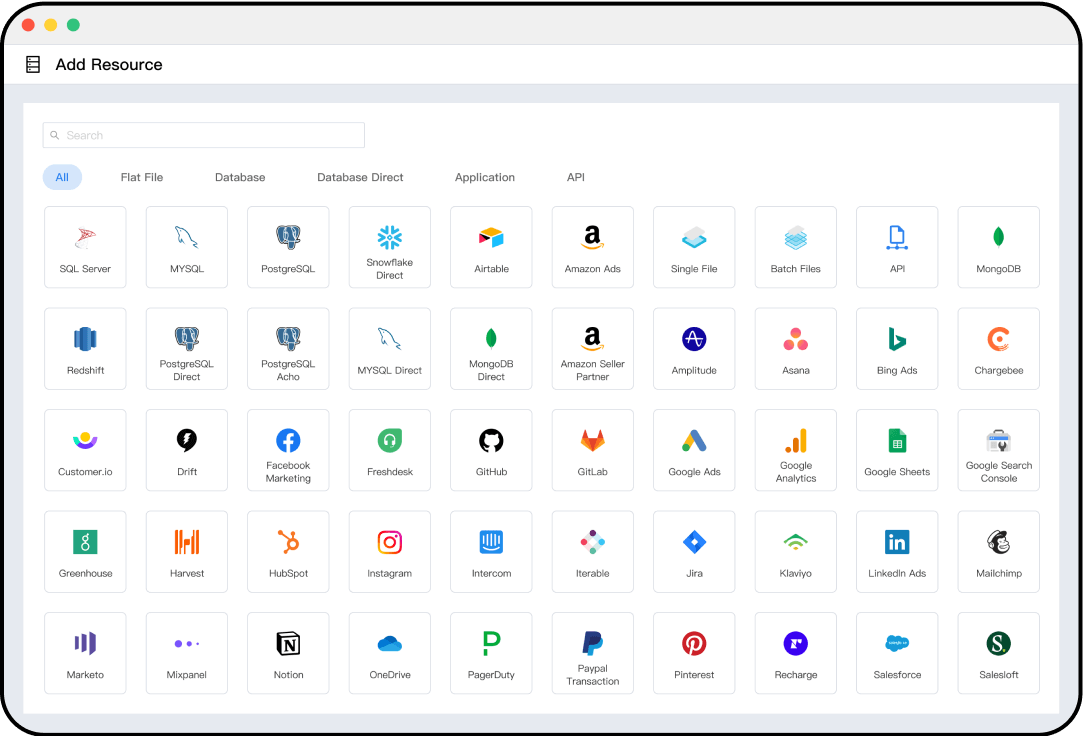
Task: Add the Paypal Transaction source
Action: 592,652
